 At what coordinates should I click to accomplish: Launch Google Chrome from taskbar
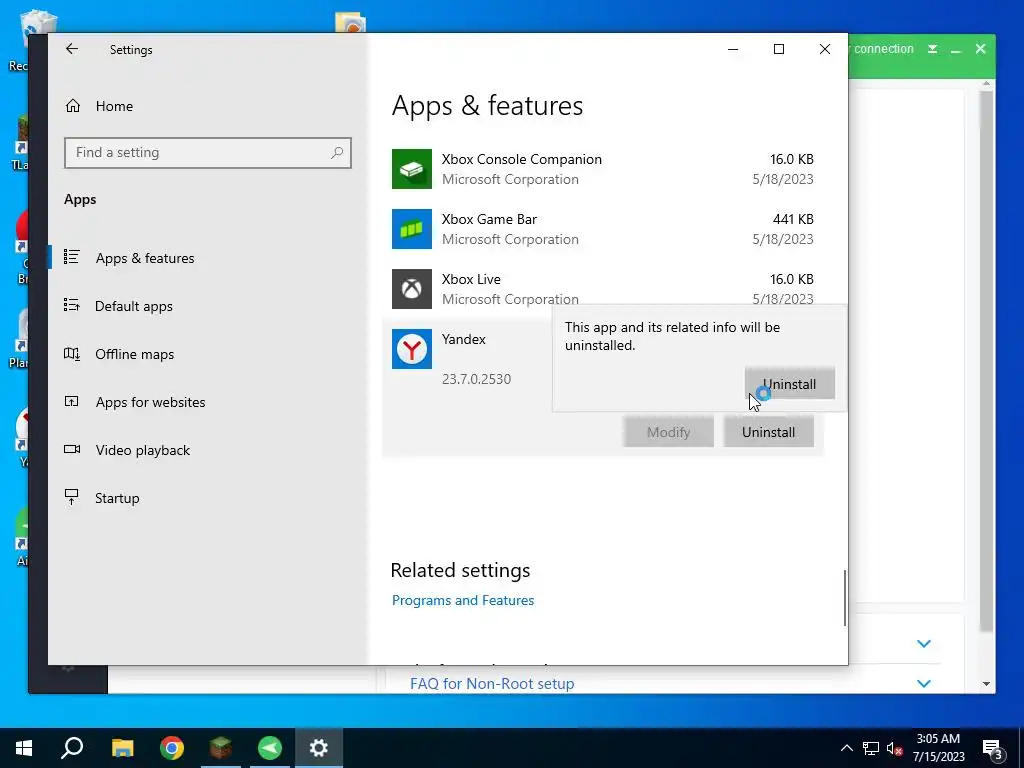coord(172,748)
